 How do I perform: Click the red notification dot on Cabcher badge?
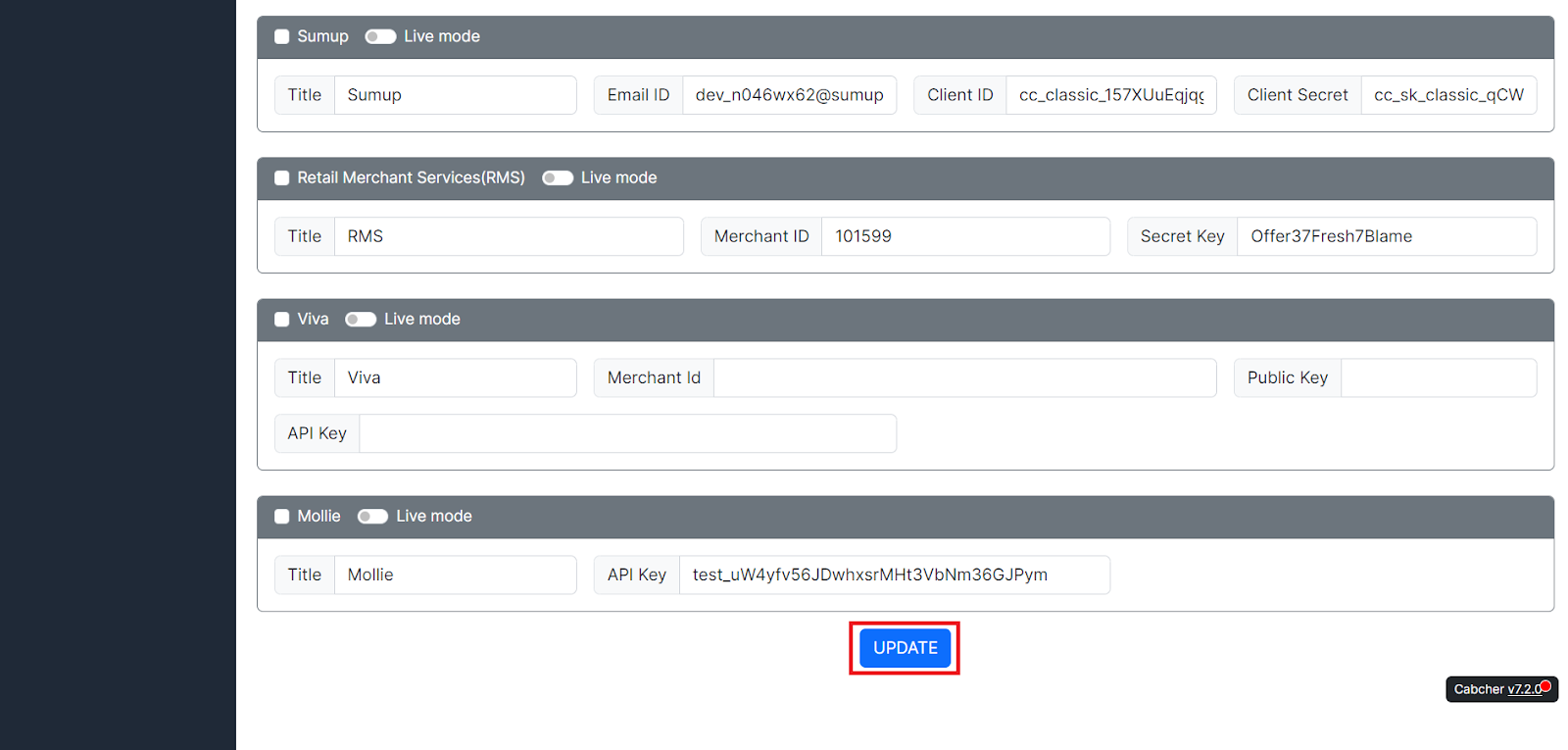(x=1545, y=686)
